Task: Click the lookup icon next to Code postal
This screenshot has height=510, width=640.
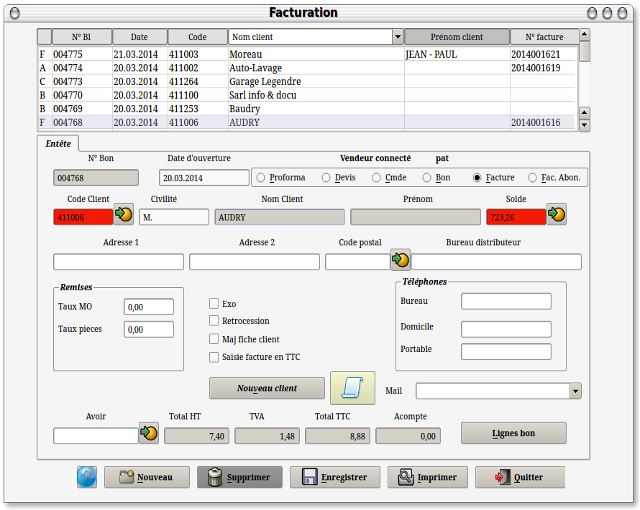Action: pyautogui.click(x=400, y=259)
